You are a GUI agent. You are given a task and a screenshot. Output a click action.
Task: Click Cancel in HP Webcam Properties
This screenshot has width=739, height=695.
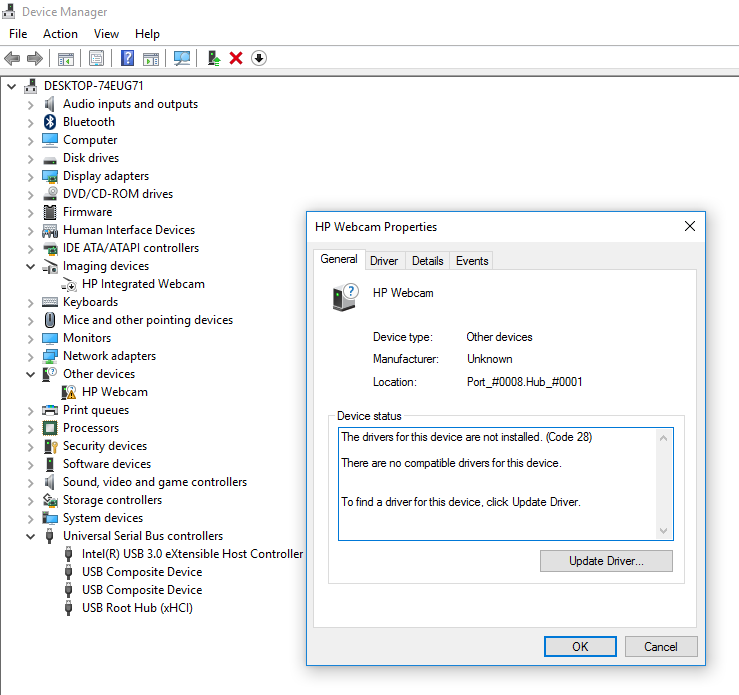[661, 646]
